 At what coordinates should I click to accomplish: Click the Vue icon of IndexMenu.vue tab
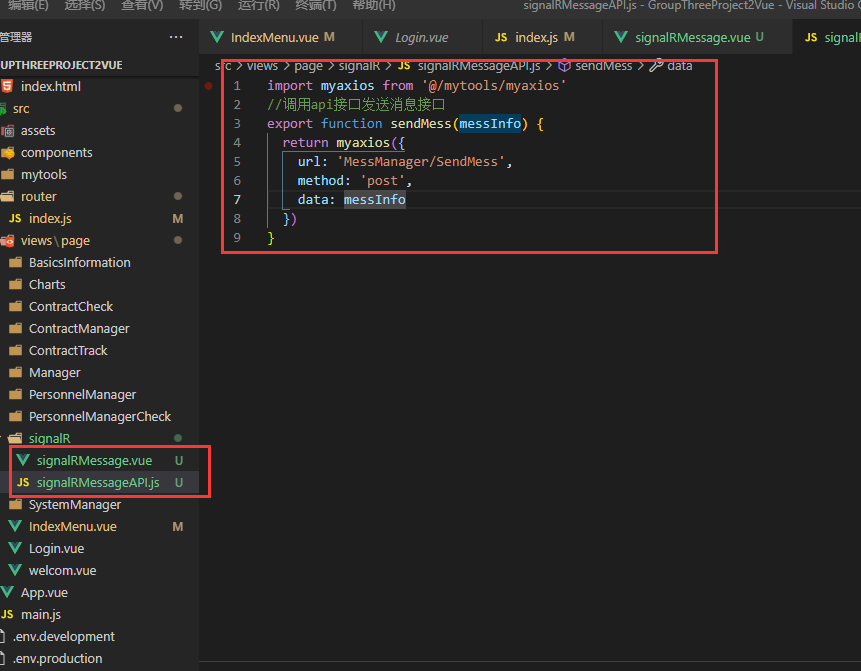coord(215,37)
